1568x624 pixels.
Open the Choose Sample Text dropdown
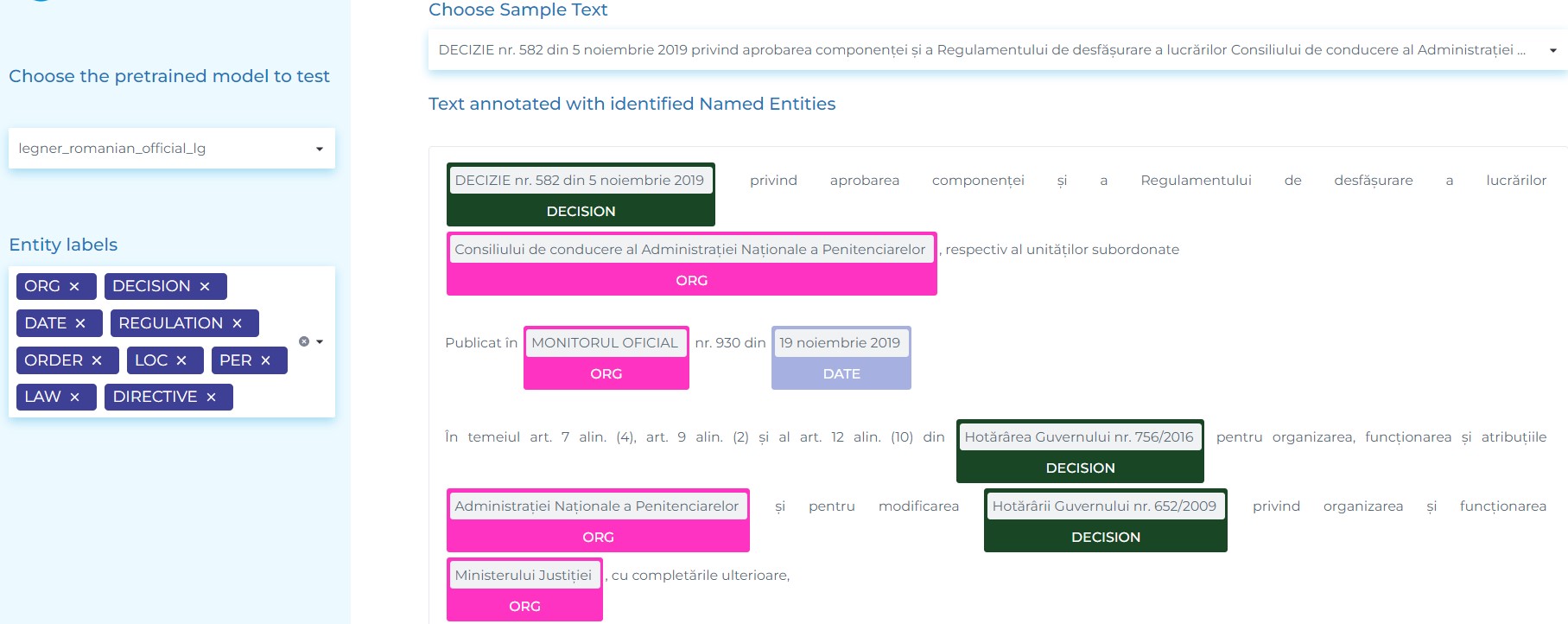998,50
